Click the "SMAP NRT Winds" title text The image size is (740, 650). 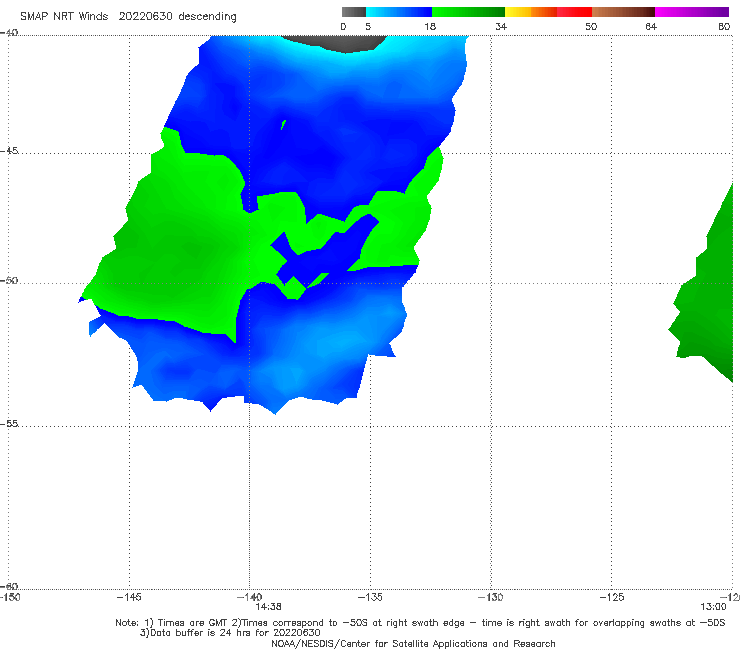64,17
